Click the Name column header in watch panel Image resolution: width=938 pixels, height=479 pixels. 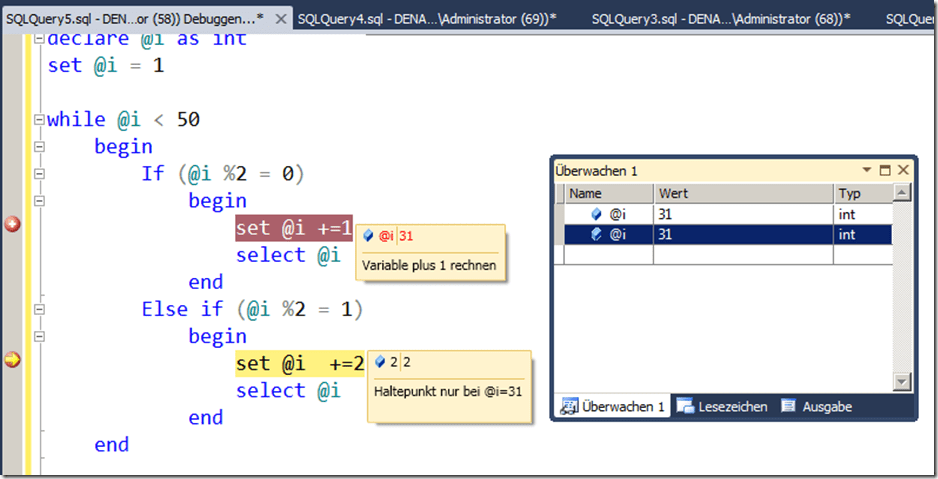(609, 194)
